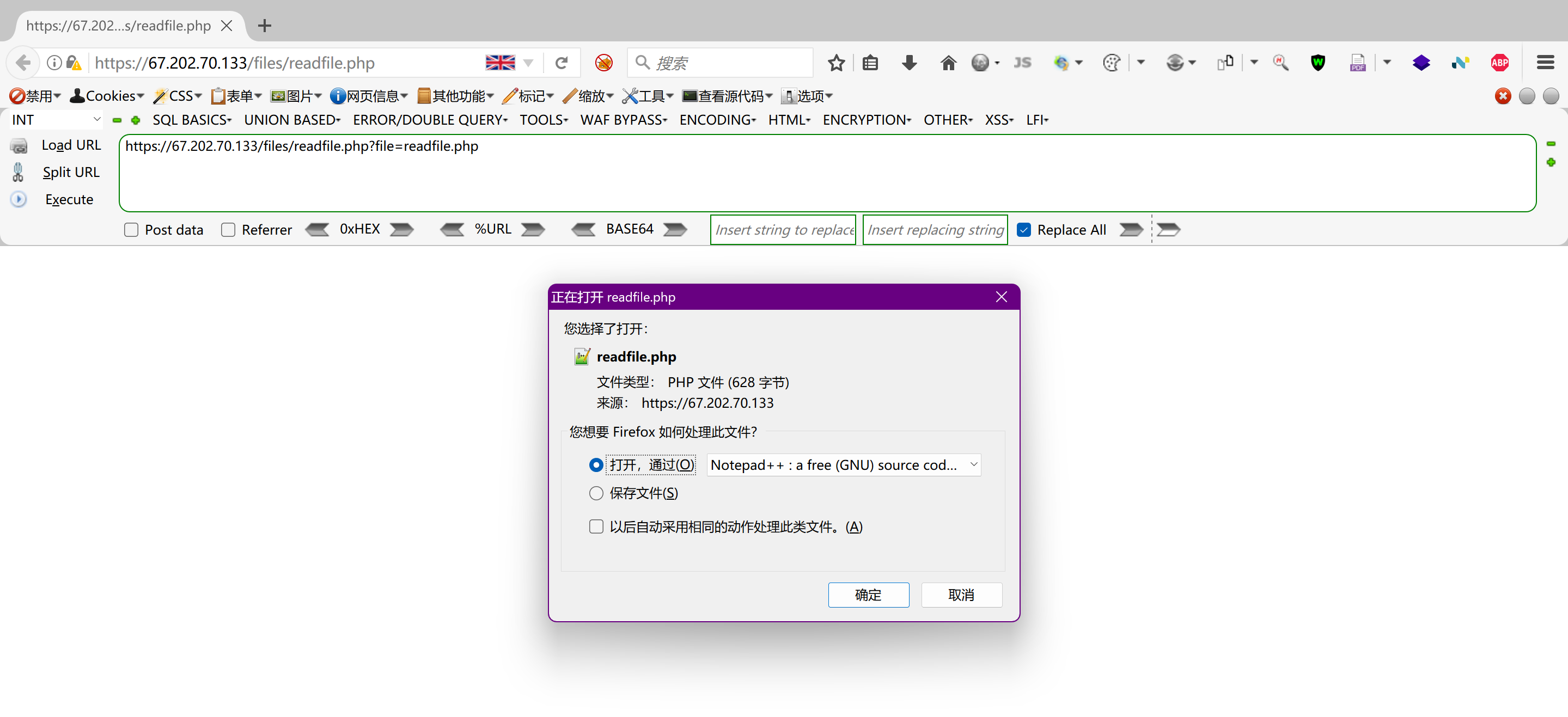Select the save file radio option

pos(596,493)
